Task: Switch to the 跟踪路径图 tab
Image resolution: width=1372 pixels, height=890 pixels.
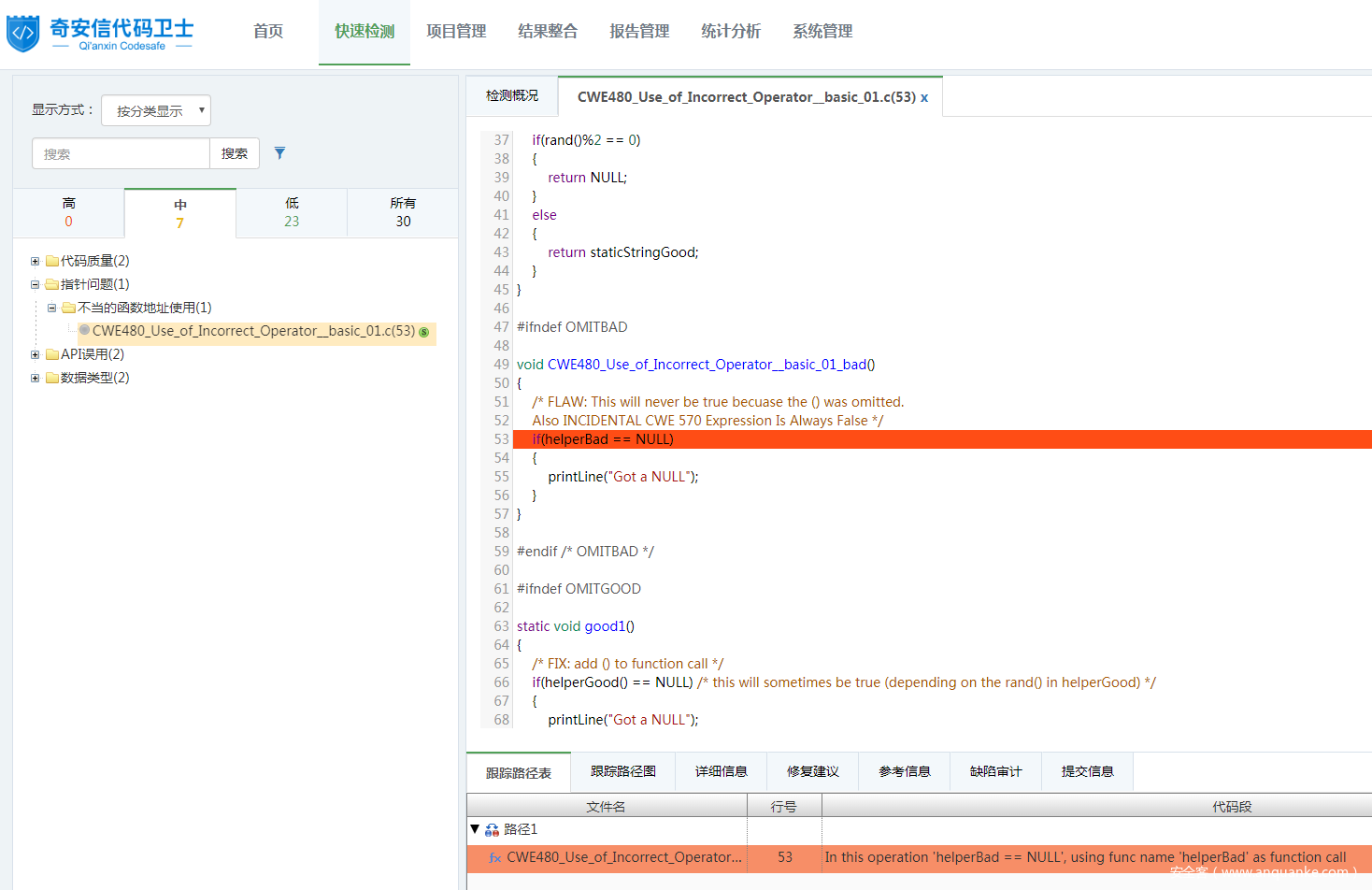Action: point(623,772)
